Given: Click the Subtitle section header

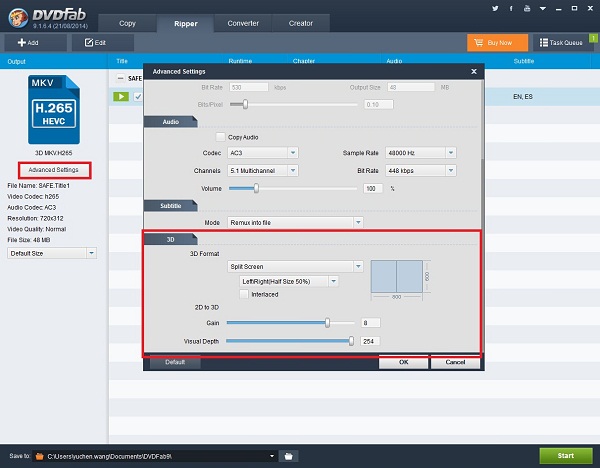Looking at the screenshot, I should pyautogui.click(x=171, y=205).
